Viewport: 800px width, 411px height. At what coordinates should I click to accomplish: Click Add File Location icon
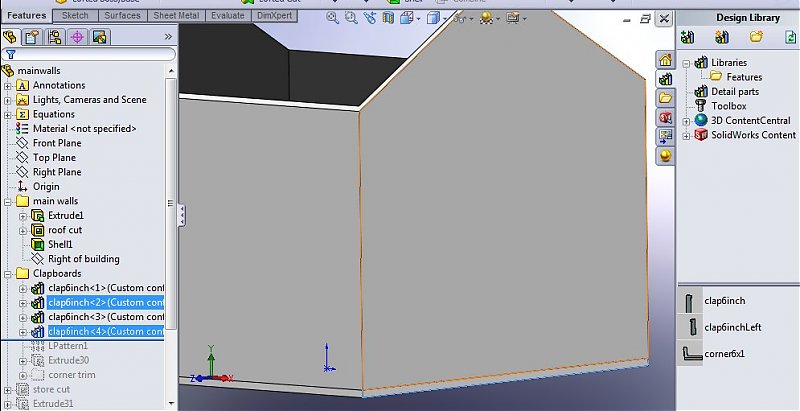(x=722, y=37)
